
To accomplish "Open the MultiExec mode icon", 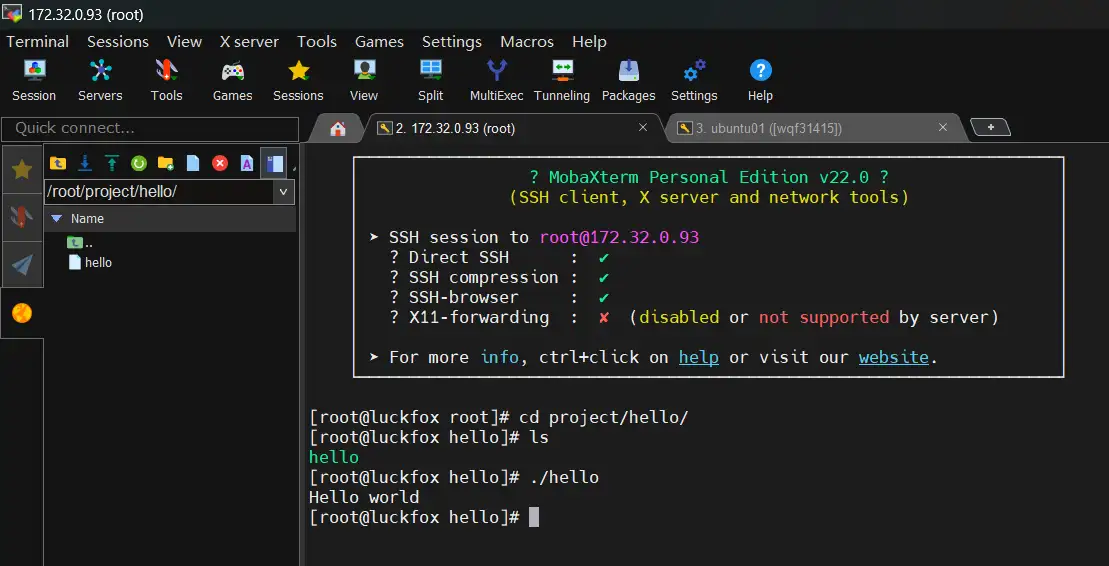I will pos(496,80).
